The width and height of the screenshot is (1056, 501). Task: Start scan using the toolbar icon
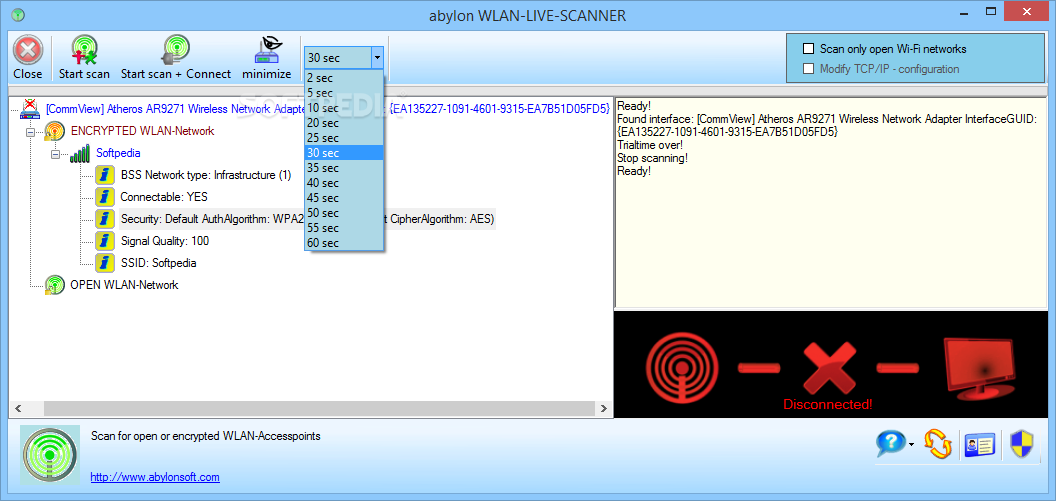click(x=84, y=51)
